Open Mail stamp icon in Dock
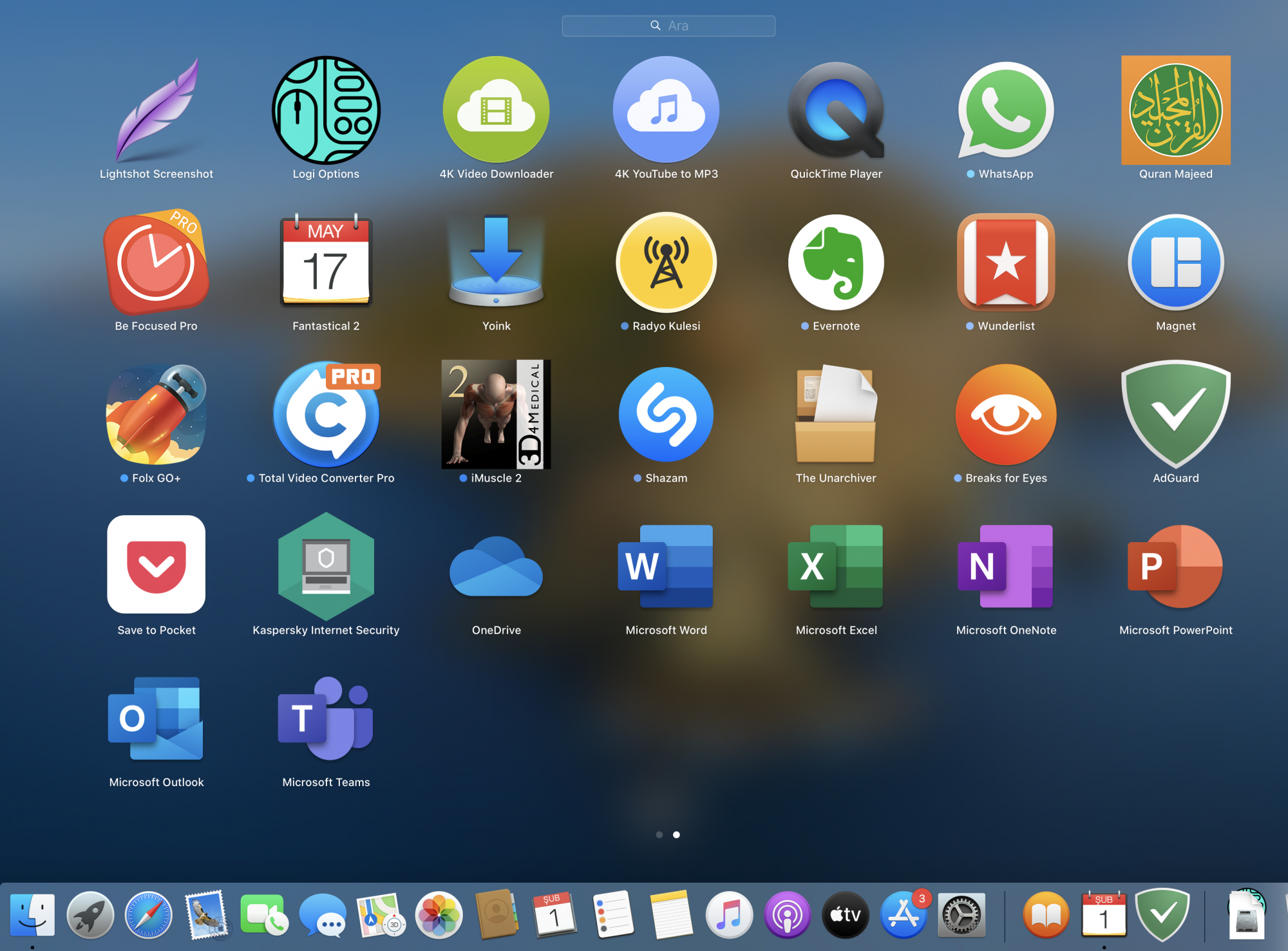1288x951 pixels. coord(207,915)
